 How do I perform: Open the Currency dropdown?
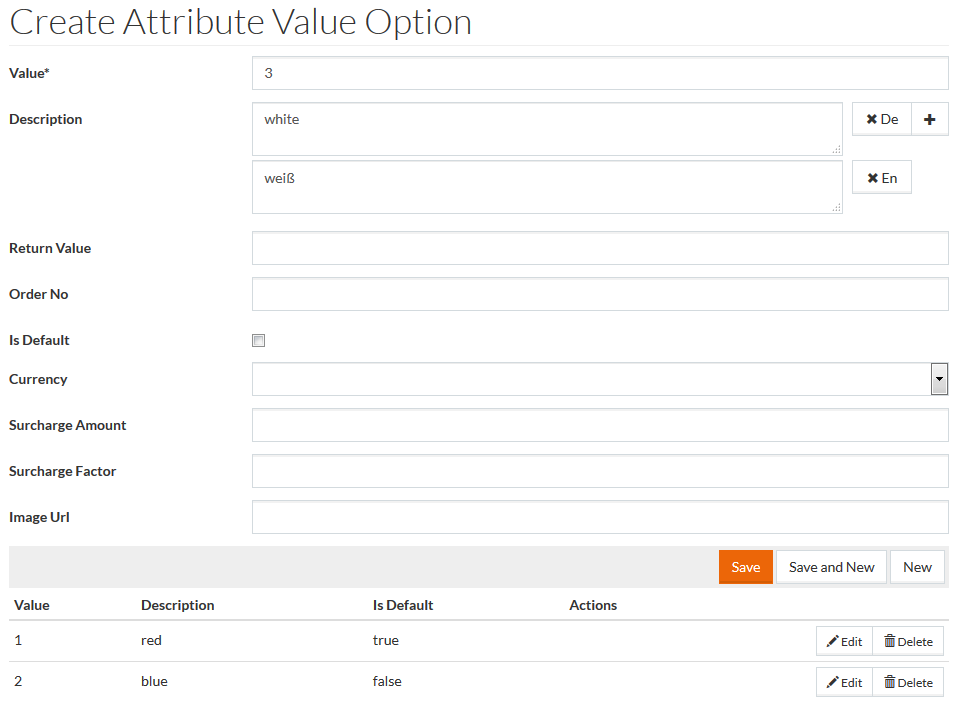click(599, 379)
